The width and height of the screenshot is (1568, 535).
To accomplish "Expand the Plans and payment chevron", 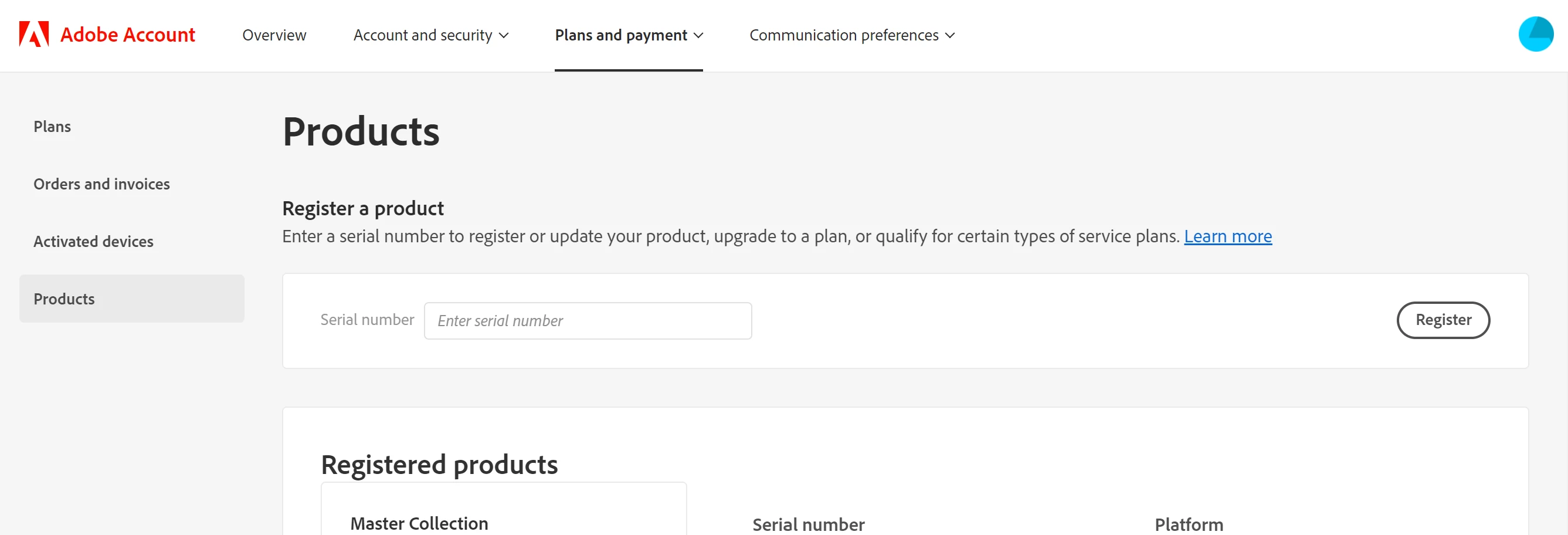I will [x=699, y=35].
